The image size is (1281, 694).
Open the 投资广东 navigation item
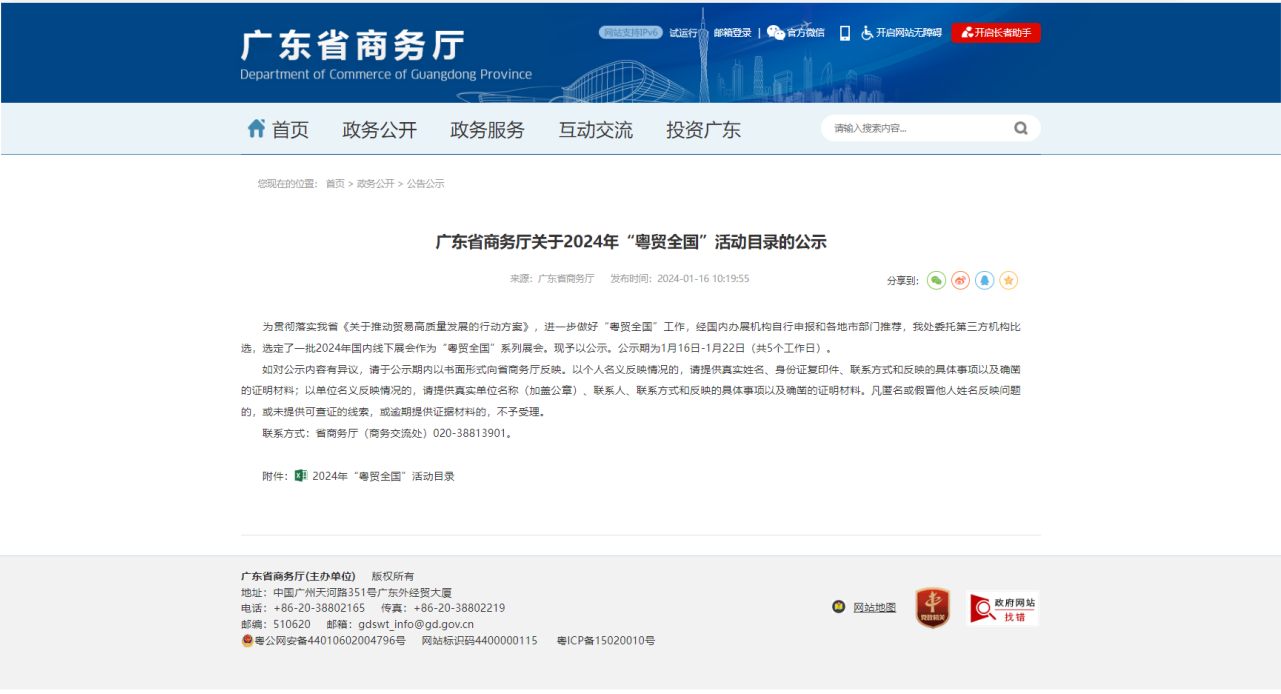coord(703,130)
